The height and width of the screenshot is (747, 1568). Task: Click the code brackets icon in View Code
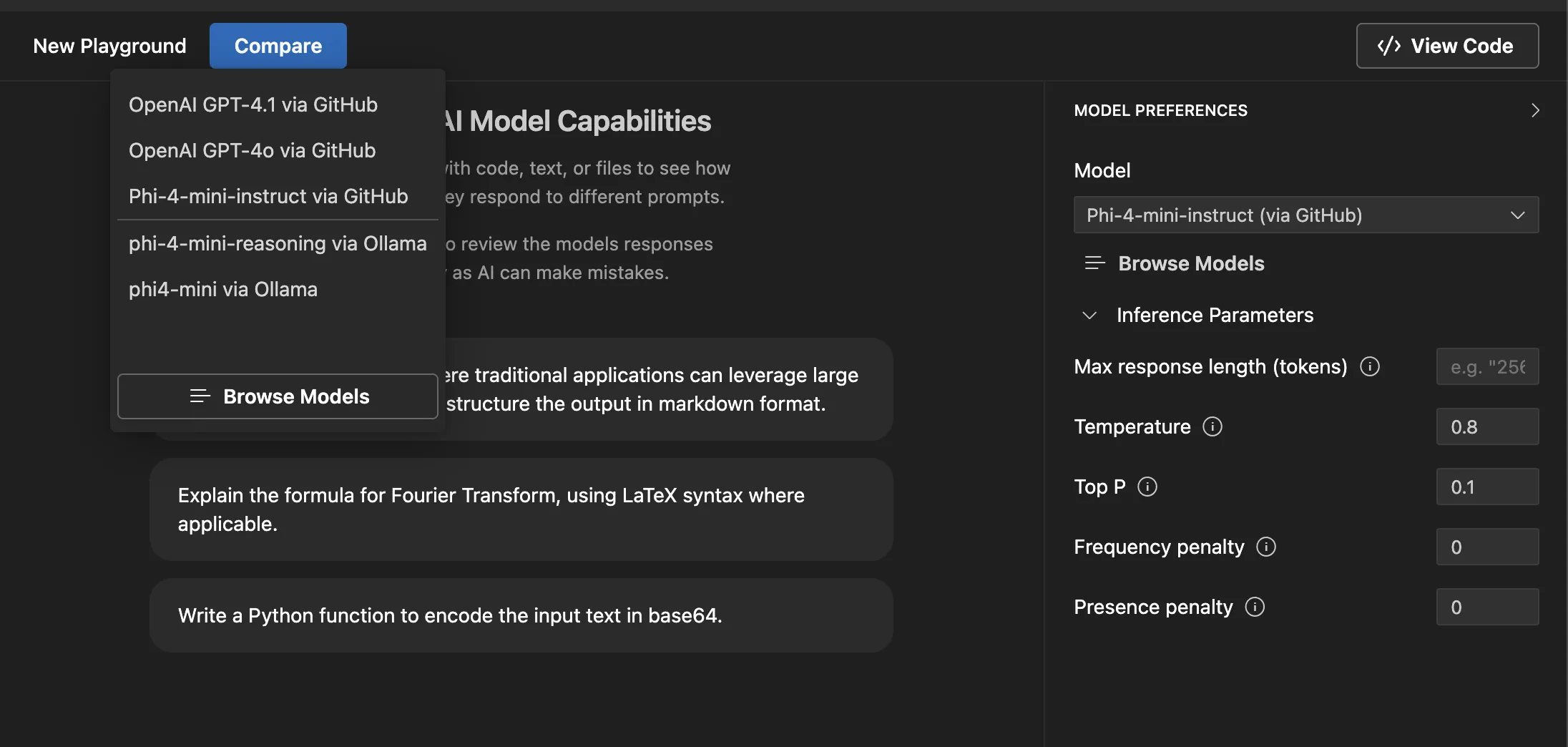point(1389,46)
